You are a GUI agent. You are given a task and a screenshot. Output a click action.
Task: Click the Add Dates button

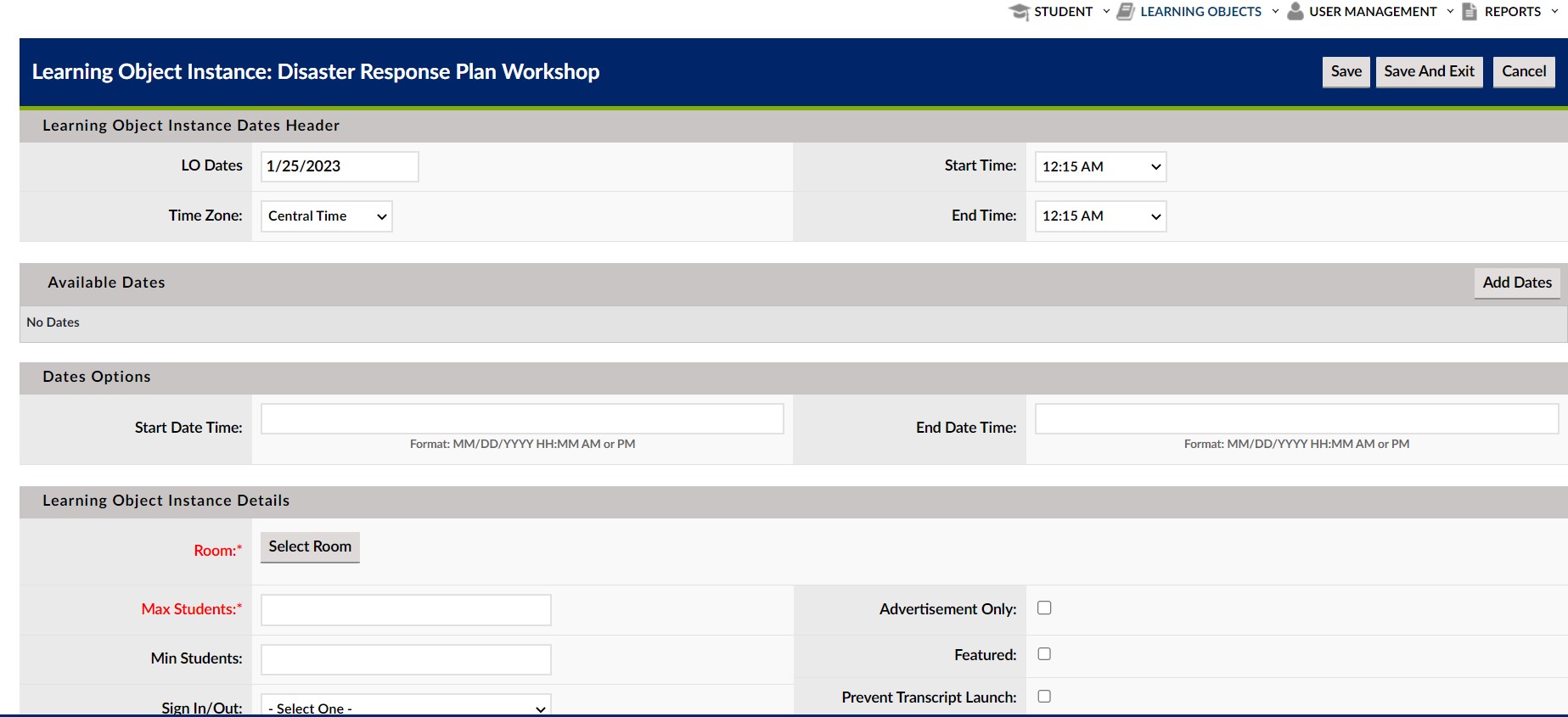pos(1517,283)
